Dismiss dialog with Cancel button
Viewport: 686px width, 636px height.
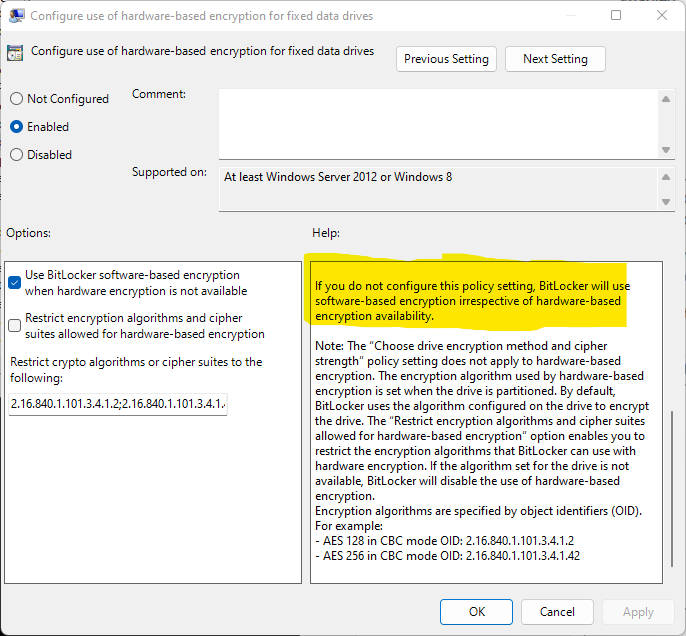pyautogui.click(x=557, y=612)
